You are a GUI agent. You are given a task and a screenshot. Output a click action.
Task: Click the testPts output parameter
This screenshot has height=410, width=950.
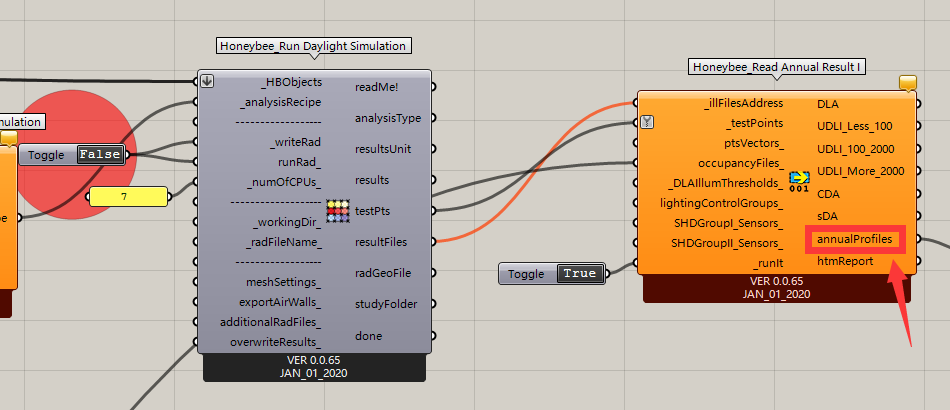tap(372, 211)
